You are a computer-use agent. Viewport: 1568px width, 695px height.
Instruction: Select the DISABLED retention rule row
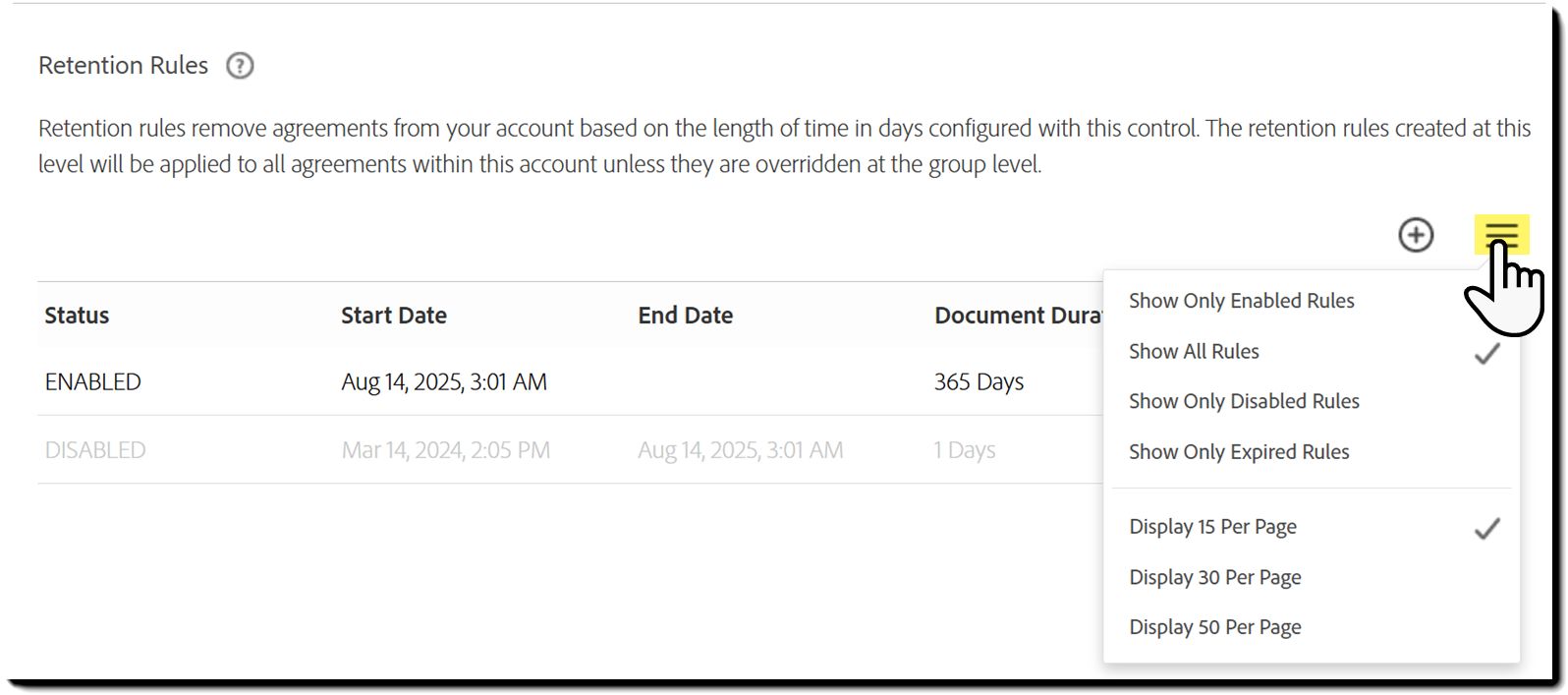pos(570,450)
